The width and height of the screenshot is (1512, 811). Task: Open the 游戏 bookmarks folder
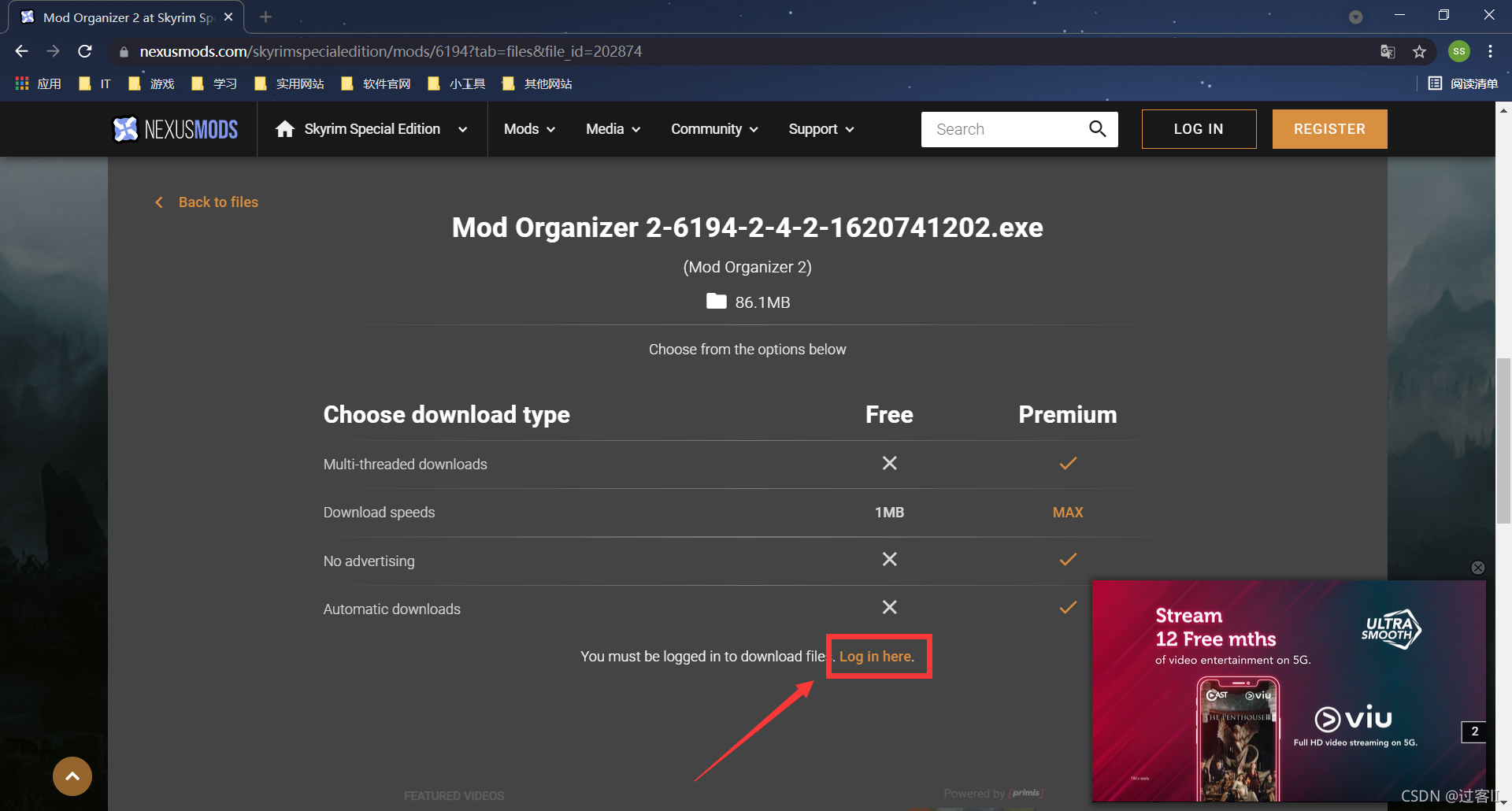(151, 83)
